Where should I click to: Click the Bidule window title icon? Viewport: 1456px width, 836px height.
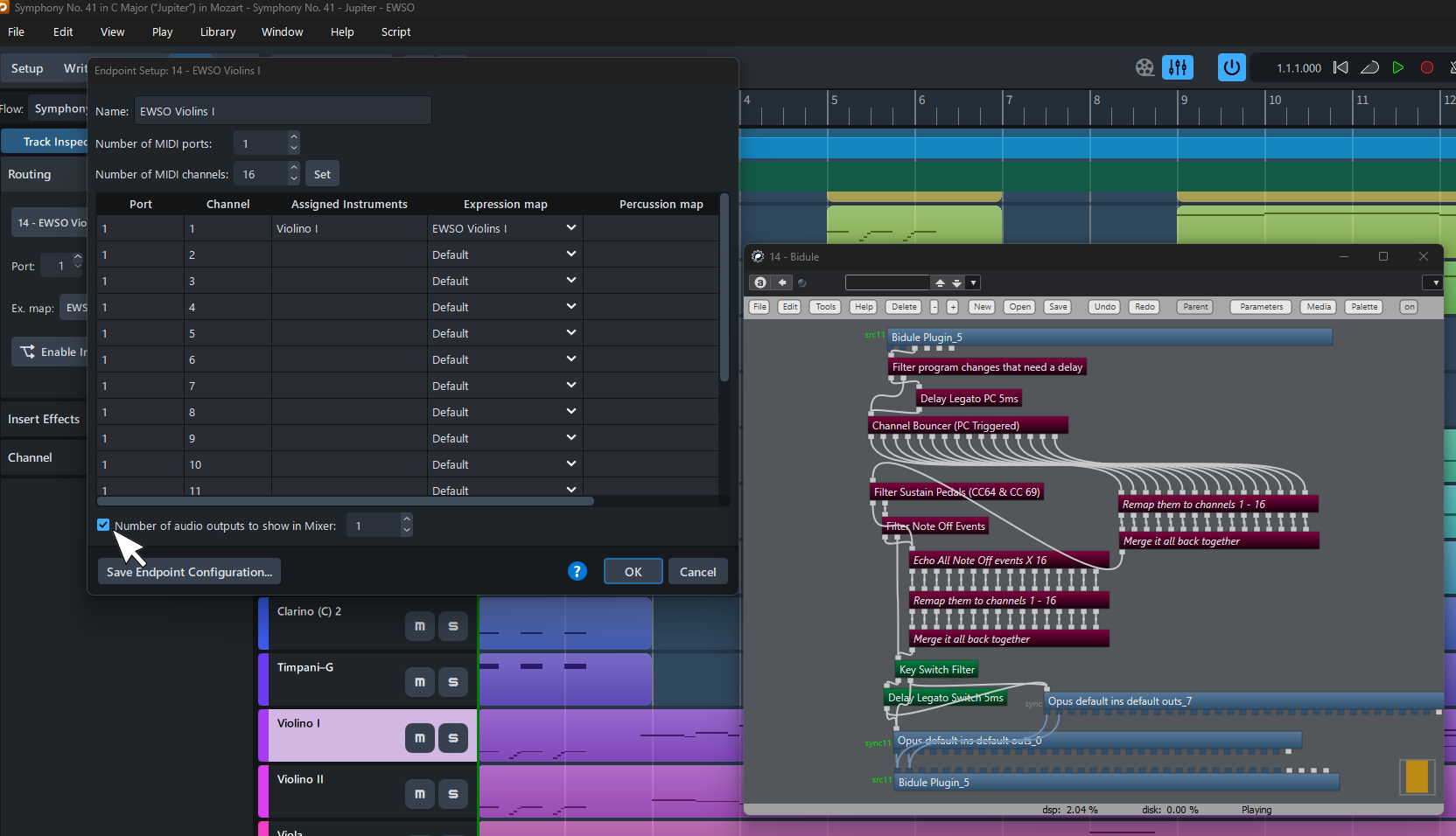pyautogui.click(x=758, y=256)
